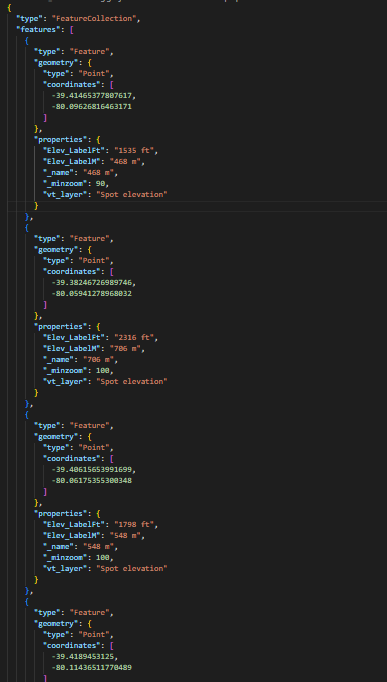Click the Elev_LabelM "706 m" value
Viewport: 387px width, 682px height.
126,348
